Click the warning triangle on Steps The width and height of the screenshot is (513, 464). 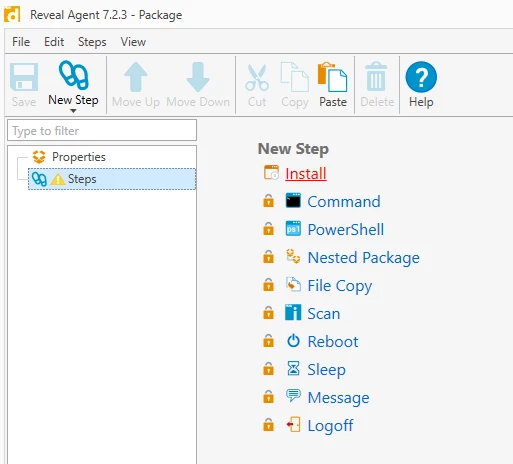point(58,179)
